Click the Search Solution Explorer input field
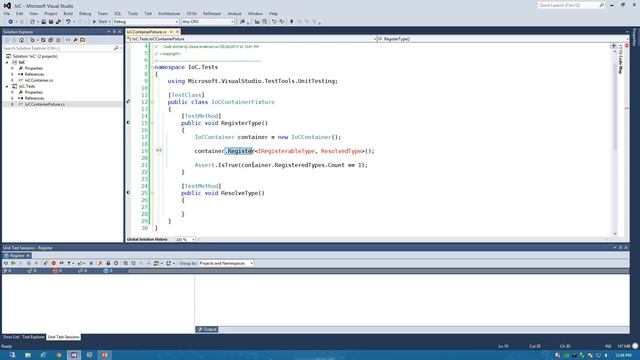 coord(61,48)
